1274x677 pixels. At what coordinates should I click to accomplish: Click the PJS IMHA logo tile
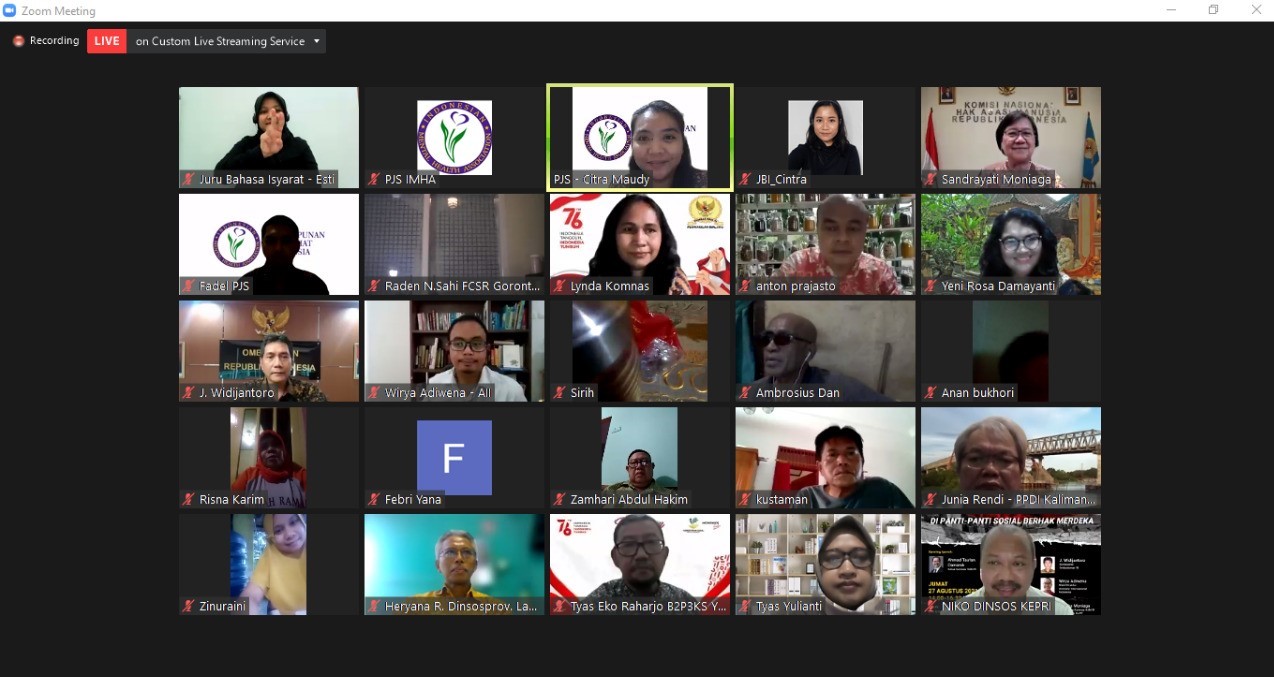(454, 137)
